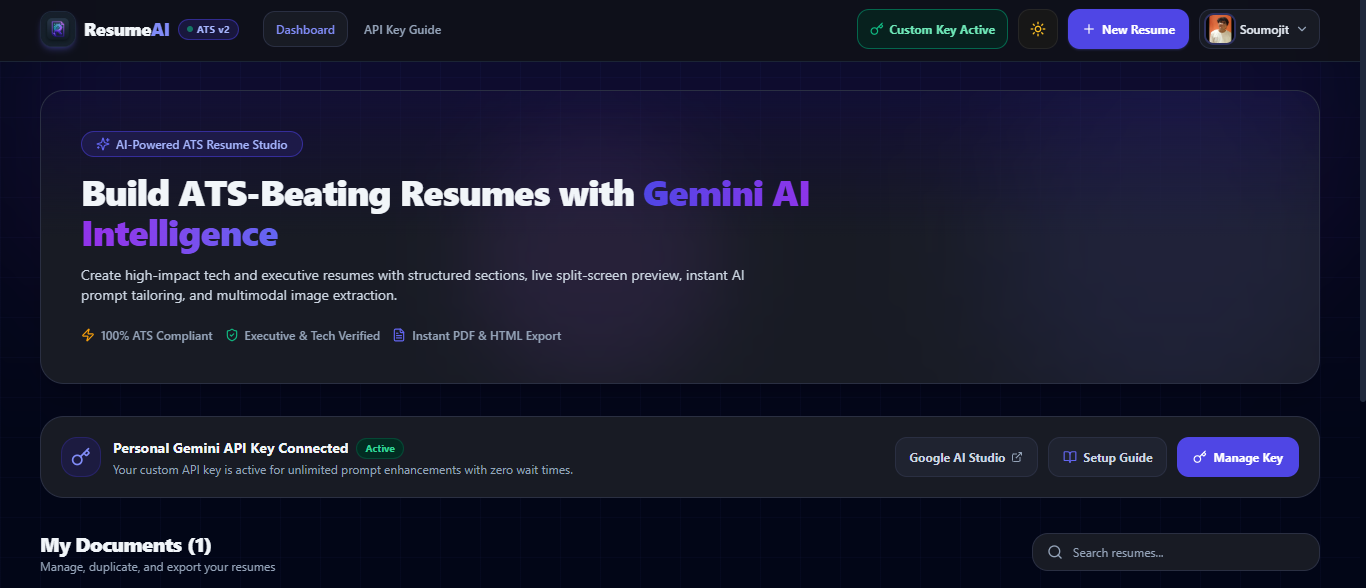Image resolution: width=1366 pixels, height=588 pixels.
Task: Open Google AI Studio link
Action: [966, 457]
